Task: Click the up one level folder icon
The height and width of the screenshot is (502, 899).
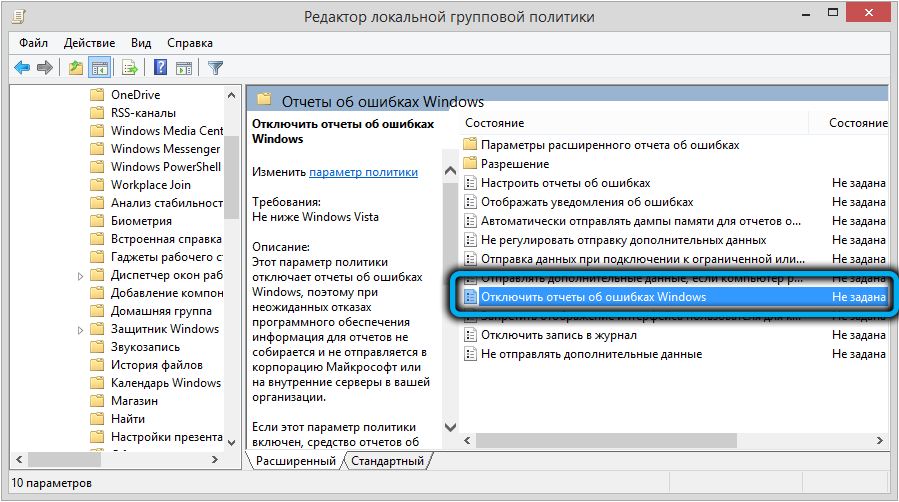Action: 76,68
